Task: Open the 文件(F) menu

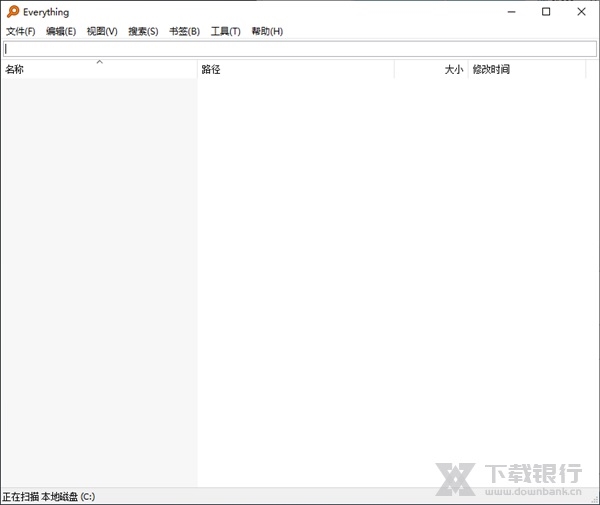Action: point(21,31)
